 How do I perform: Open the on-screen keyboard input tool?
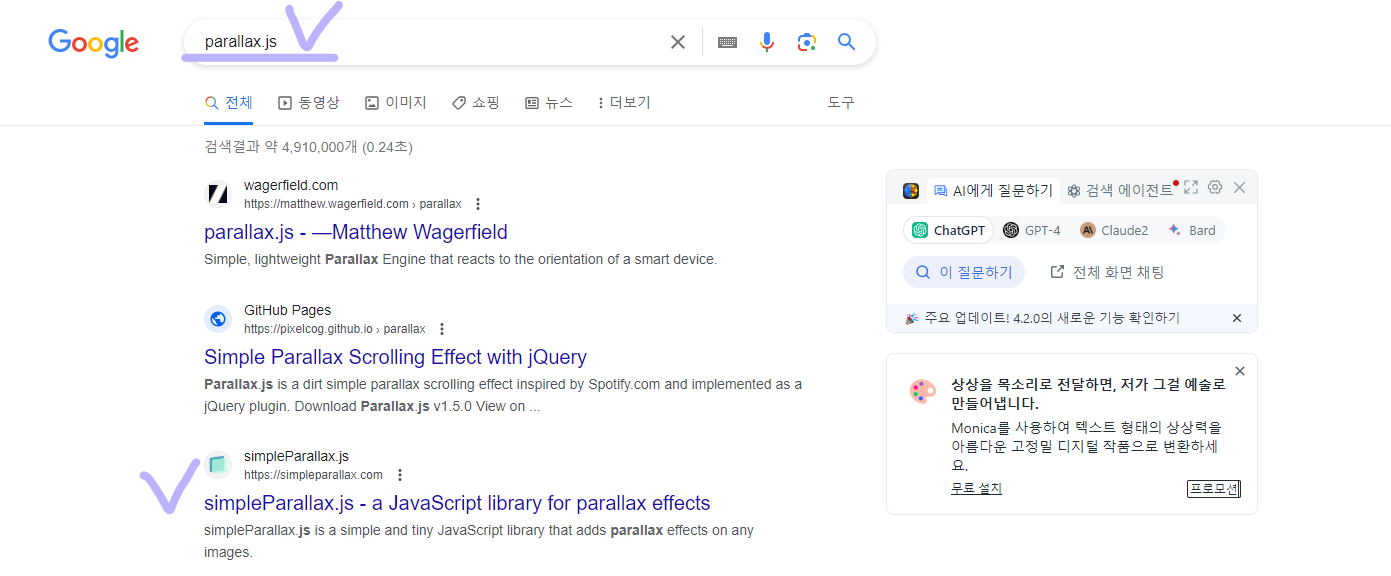[728, 42]
